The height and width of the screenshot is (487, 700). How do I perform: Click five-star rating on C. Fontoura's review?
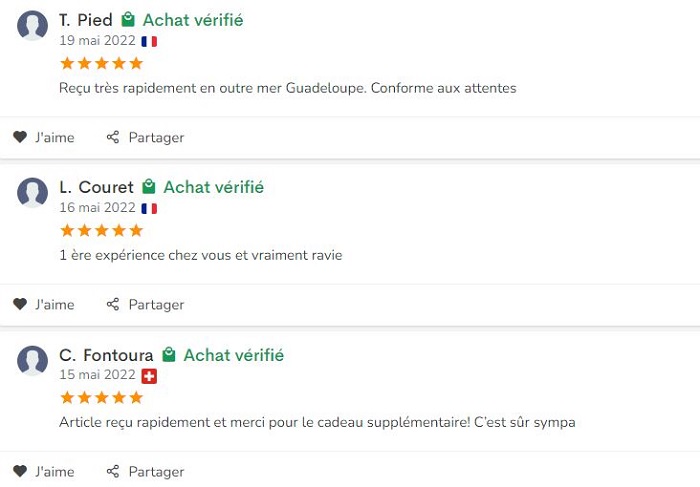pos(101,397)
